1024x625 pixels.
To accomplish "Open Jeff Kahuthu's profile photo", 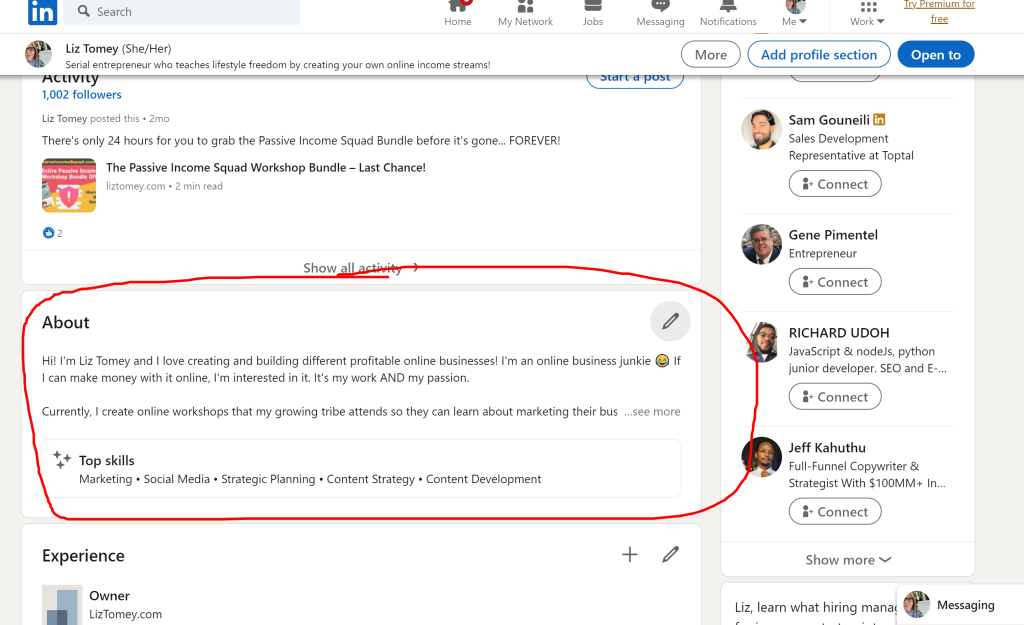I will [761, 457].
